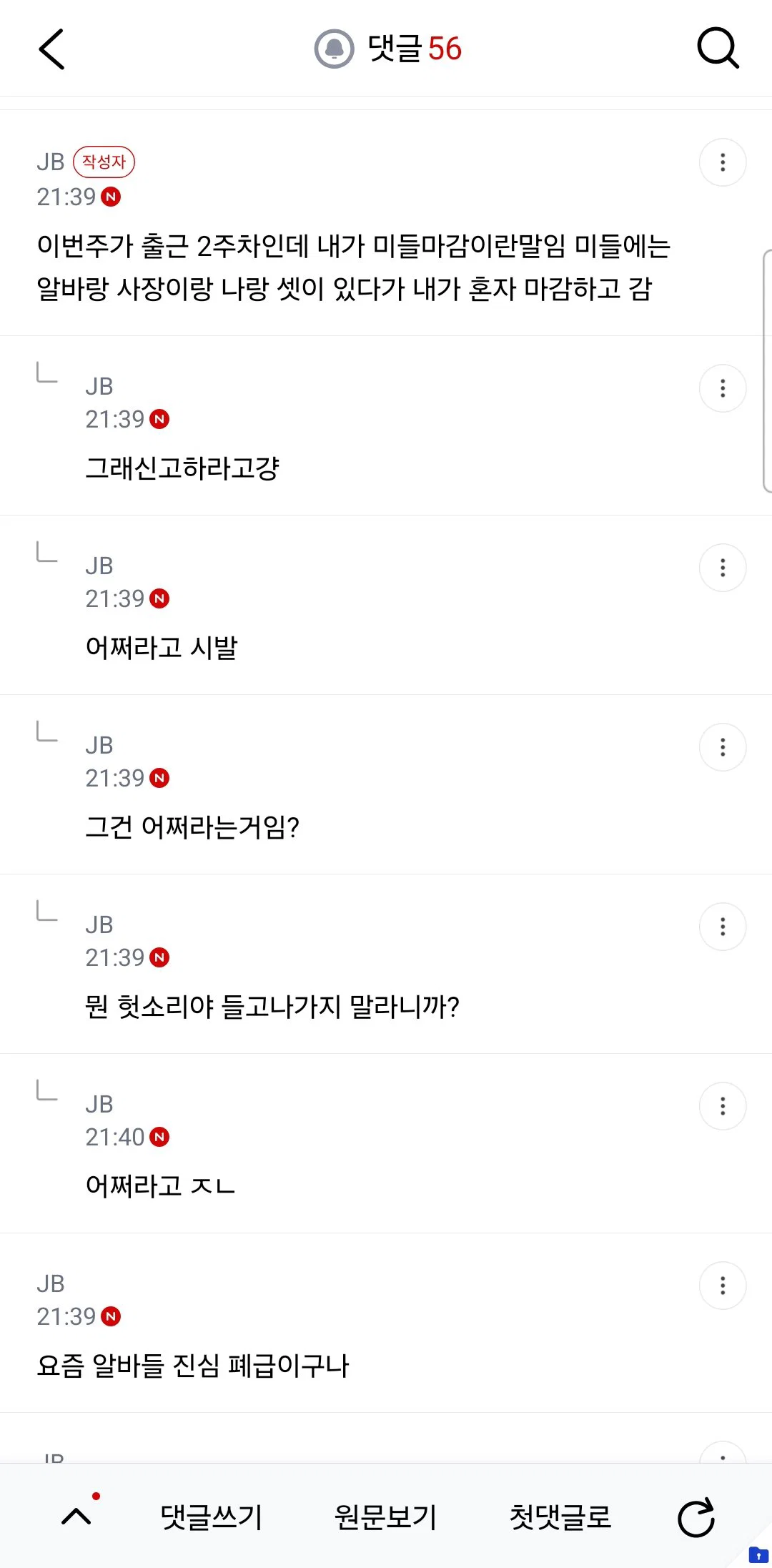Tap the 댓글 56 header title
Image resolution: width=772 pixels, height=1568 pixels.
click(x=415, y=49)
